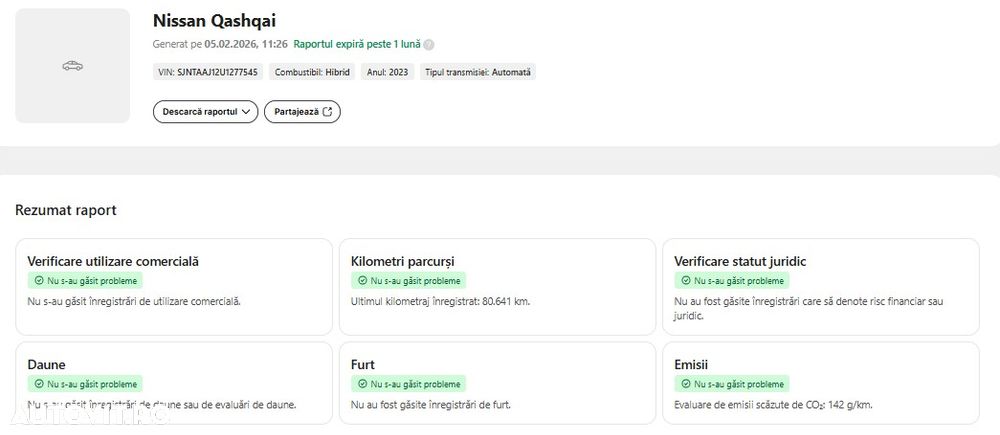Click the VIN number chip

(208, 72)
